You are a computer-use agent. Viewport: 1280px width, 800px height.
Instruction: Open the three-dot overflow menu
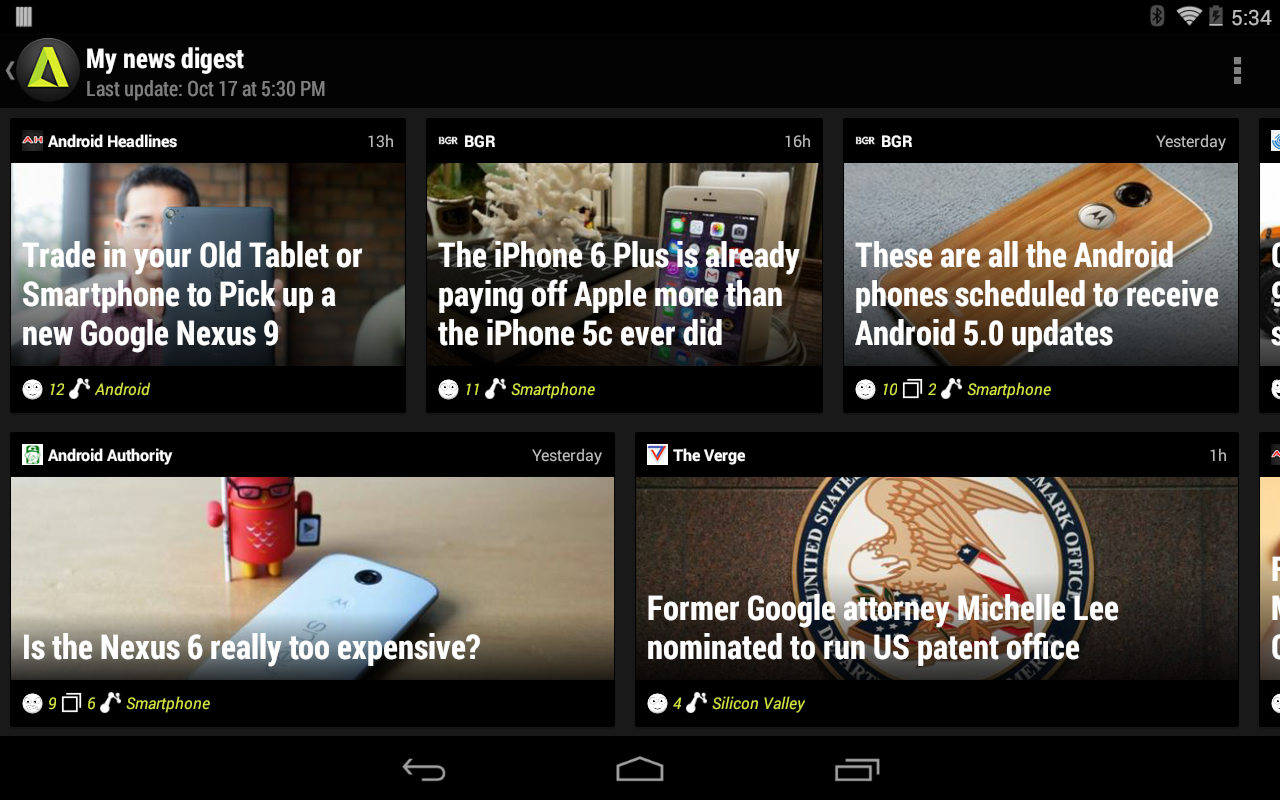[x=1237, y=71]
